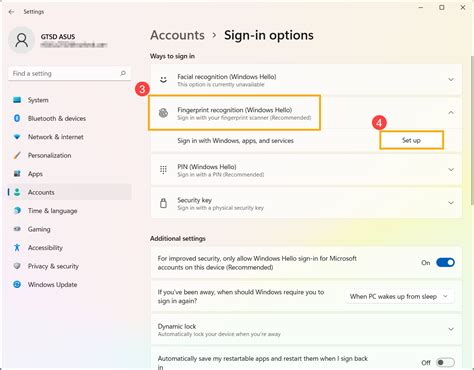Click the fingerprint icon for Fingerprint recognition
Viewport: 474px width, 370px height.
click(x=163, y=113)
